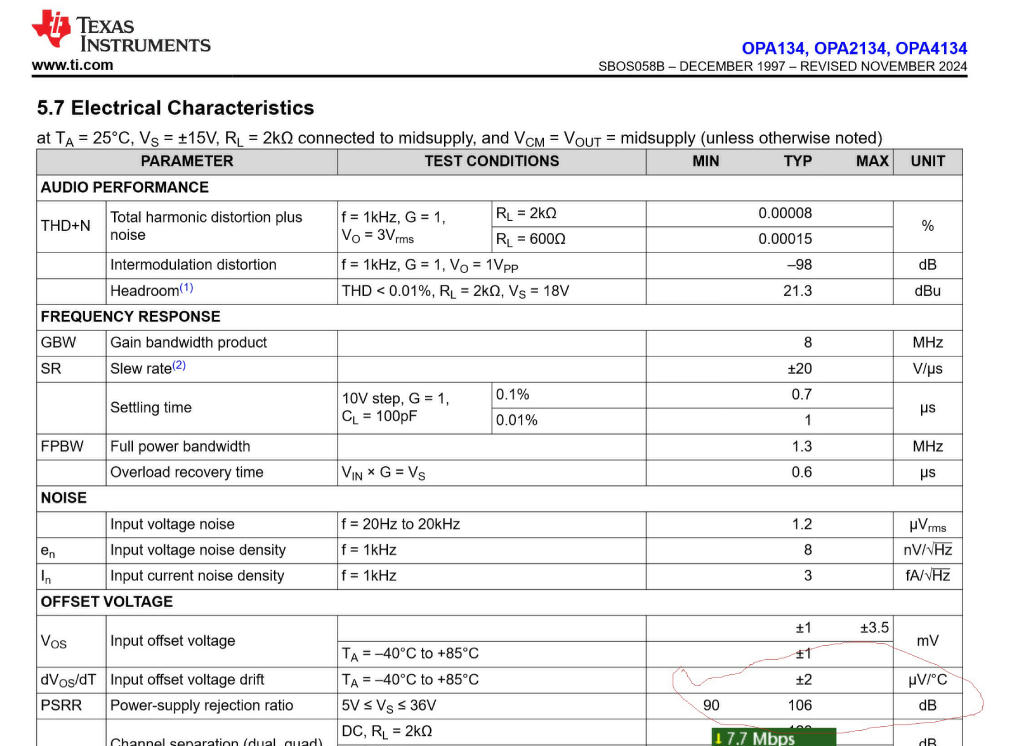Click the 0.6 overload recovery value
Viewport: 1024px width, 746px height.
(802, 472)
